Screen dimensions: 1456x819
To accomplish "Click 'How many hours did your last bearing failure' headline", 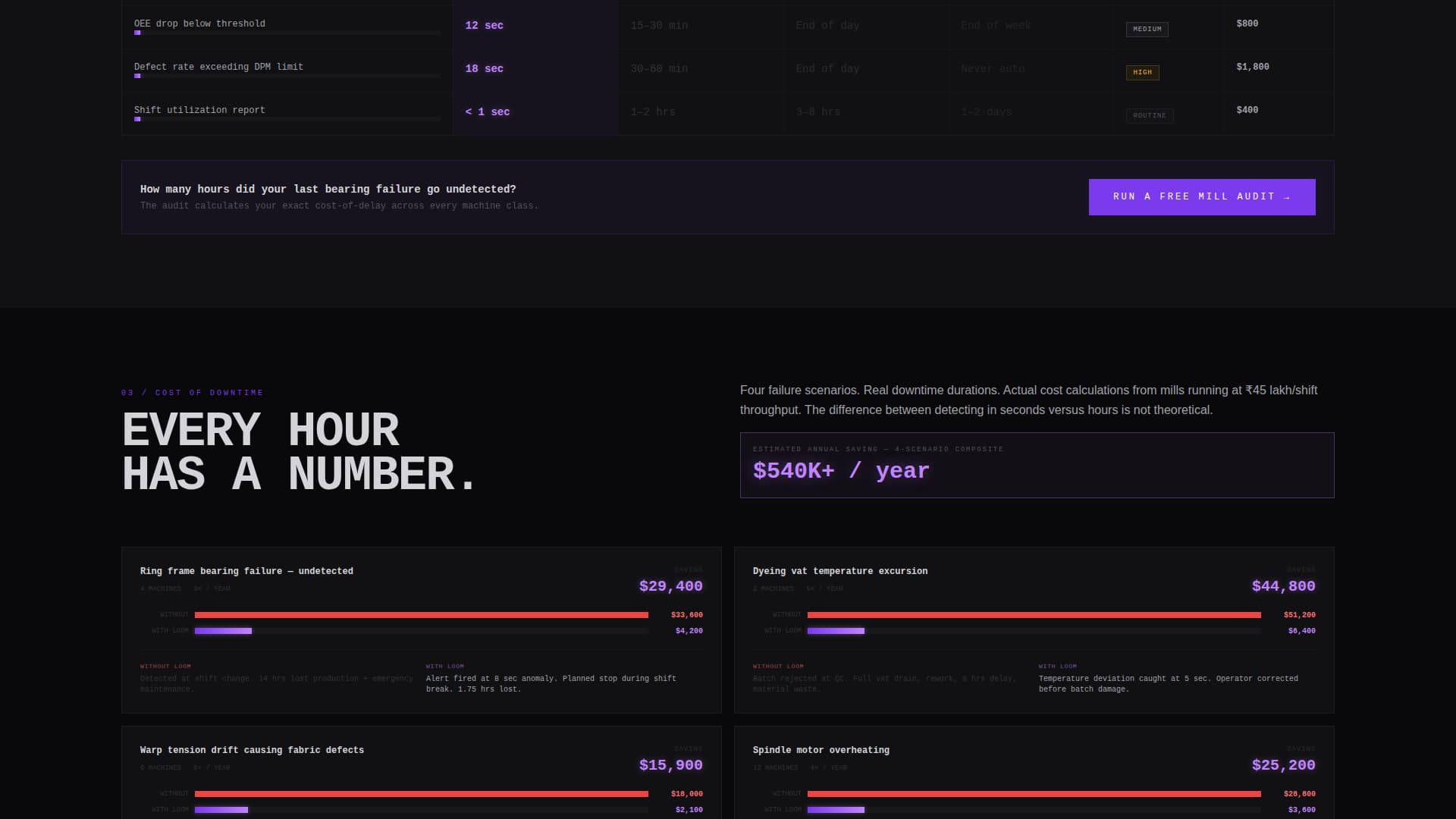I will pos(328,189).
